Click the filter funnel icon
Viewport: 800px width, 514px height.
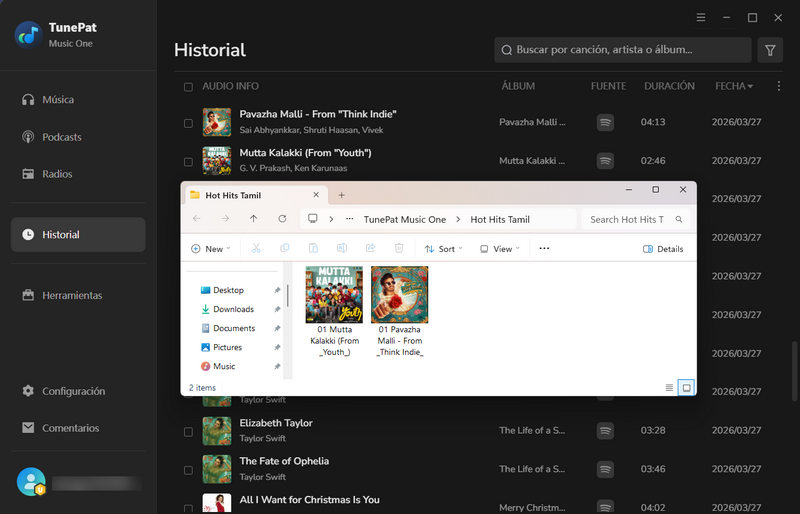click(770, 50)
